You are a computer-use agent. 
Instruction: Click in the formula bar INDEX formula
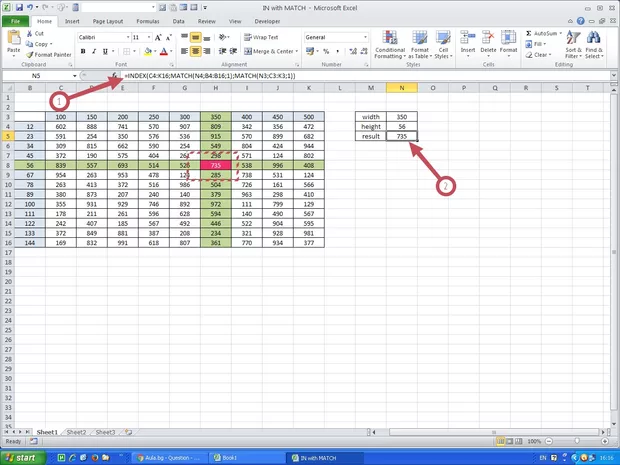pyautogui.click(x=210, y=76)
